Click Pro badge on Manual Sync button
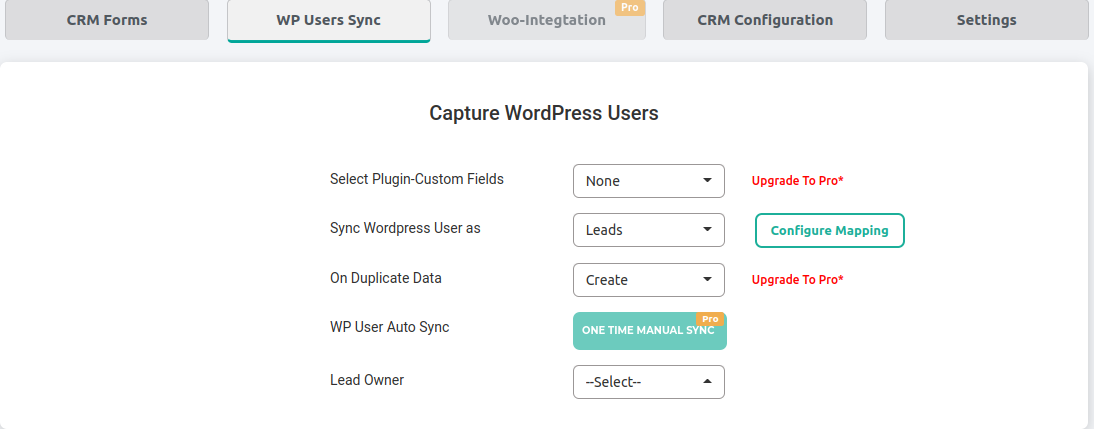The width and height of the screenshot is (1094, 429). tap(710, 319)
